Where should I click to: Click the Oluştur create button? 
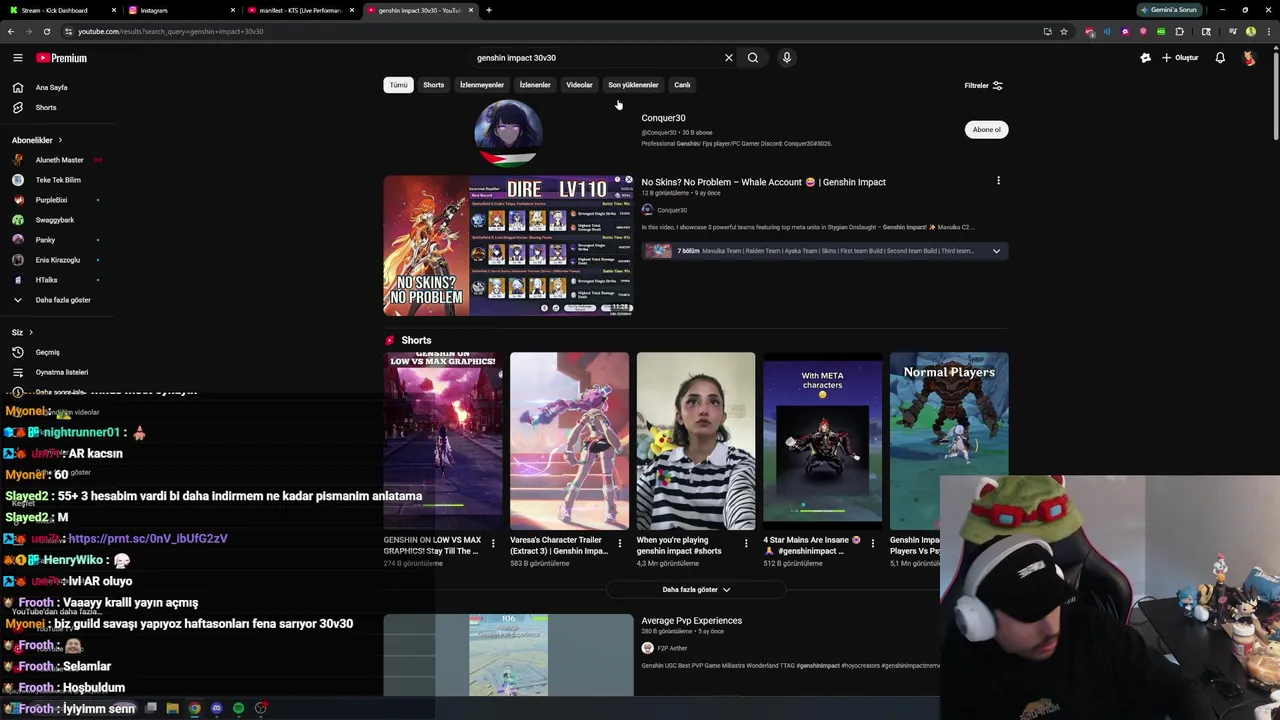point(1180,58)
